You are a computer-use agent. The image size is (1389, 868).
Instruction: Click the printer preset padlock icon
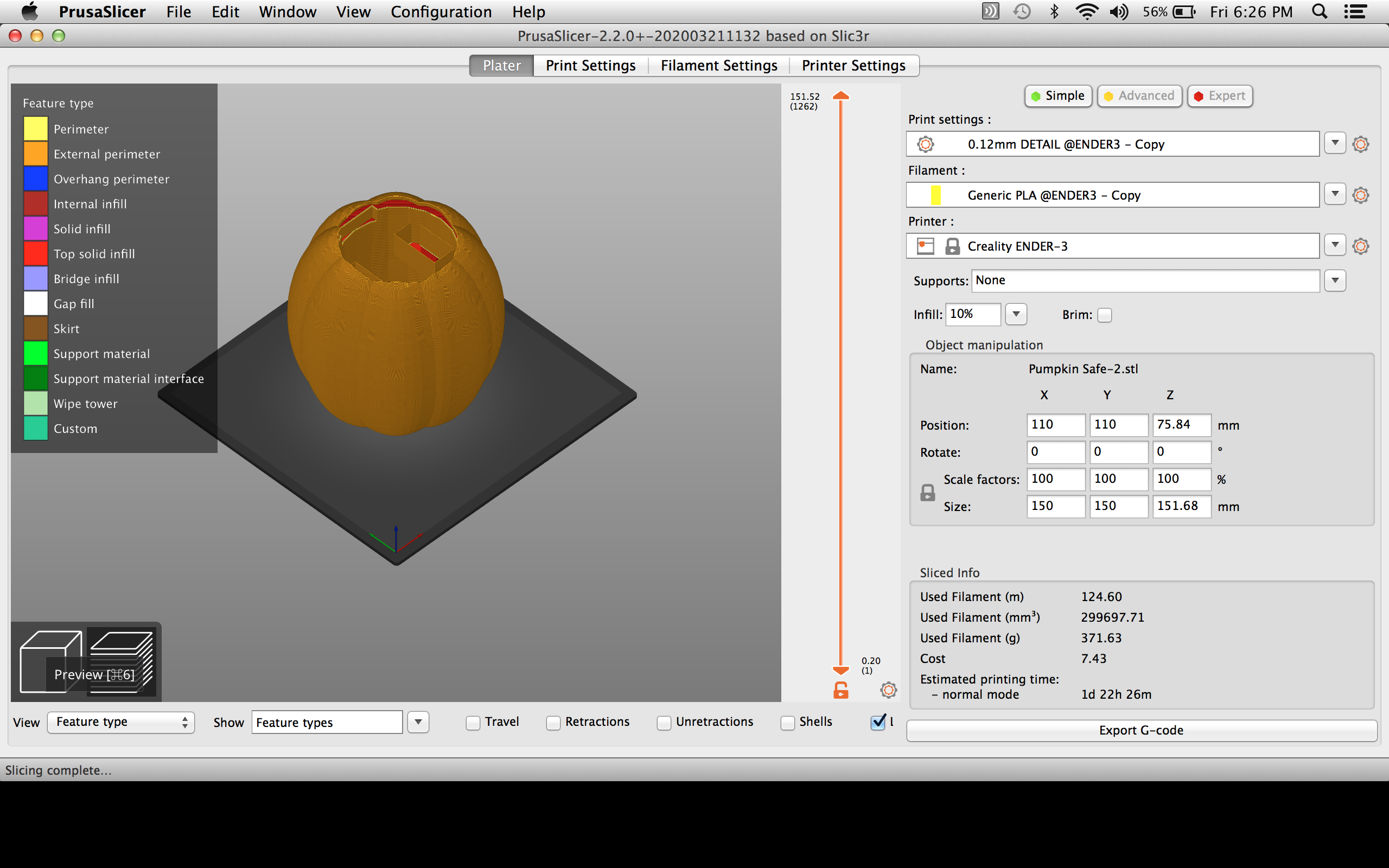(x=952, y=246)
